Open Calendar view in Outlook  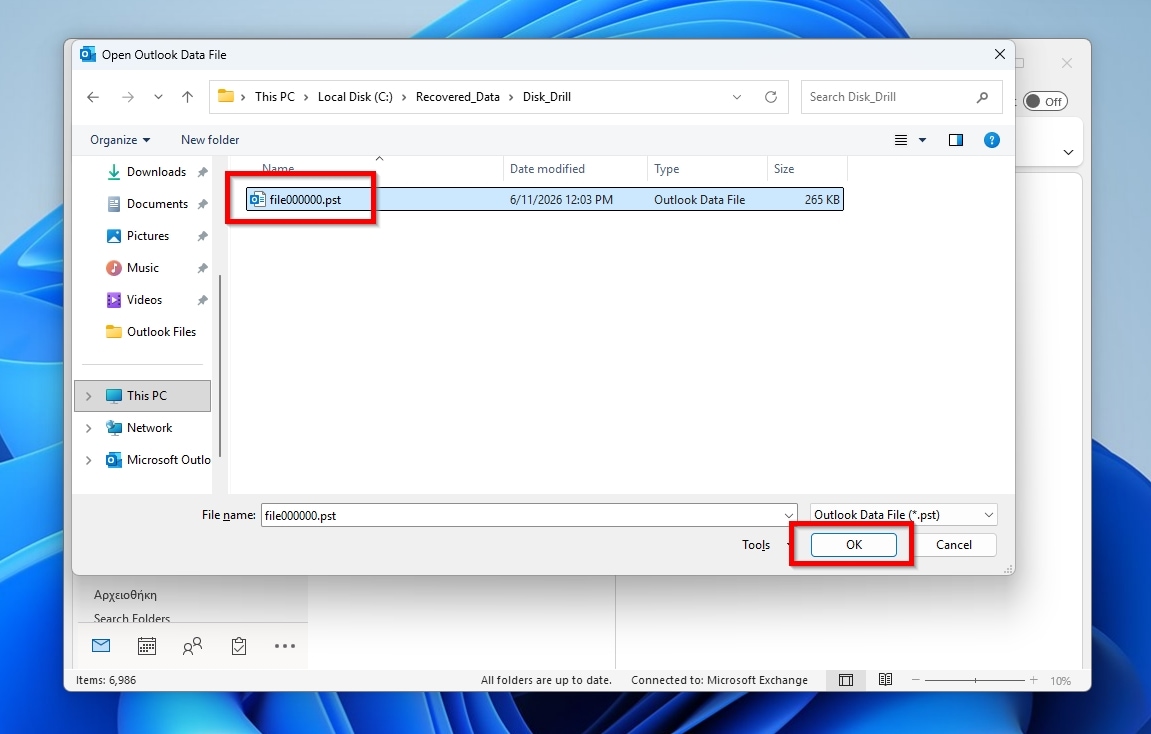click(147, 646)
